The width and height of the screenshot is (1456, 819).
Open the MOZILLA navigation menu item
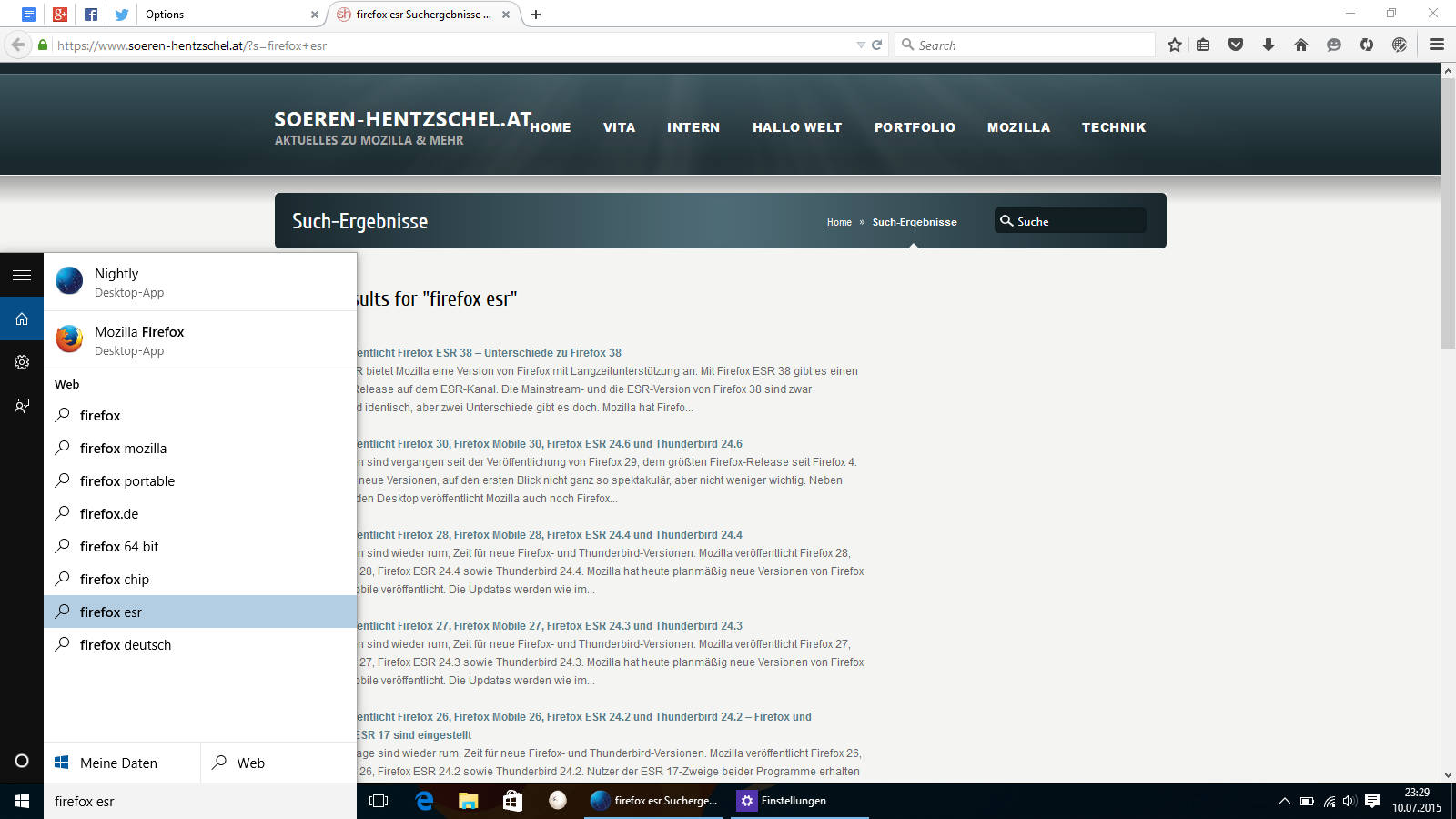[x=1018, y=127]
